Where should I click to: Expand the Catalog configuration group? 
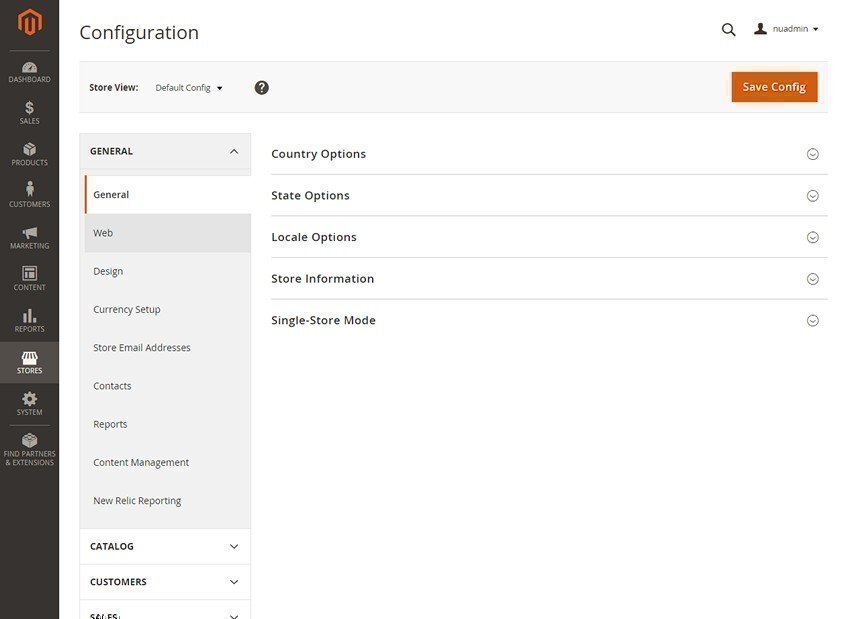[x=165, y=547]
